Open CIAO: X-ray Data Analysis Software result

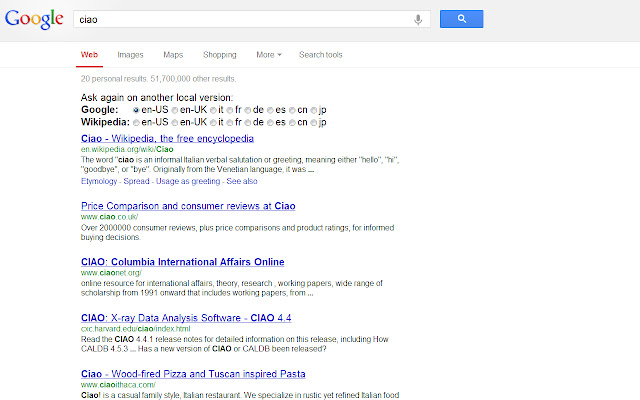point(186,318)
